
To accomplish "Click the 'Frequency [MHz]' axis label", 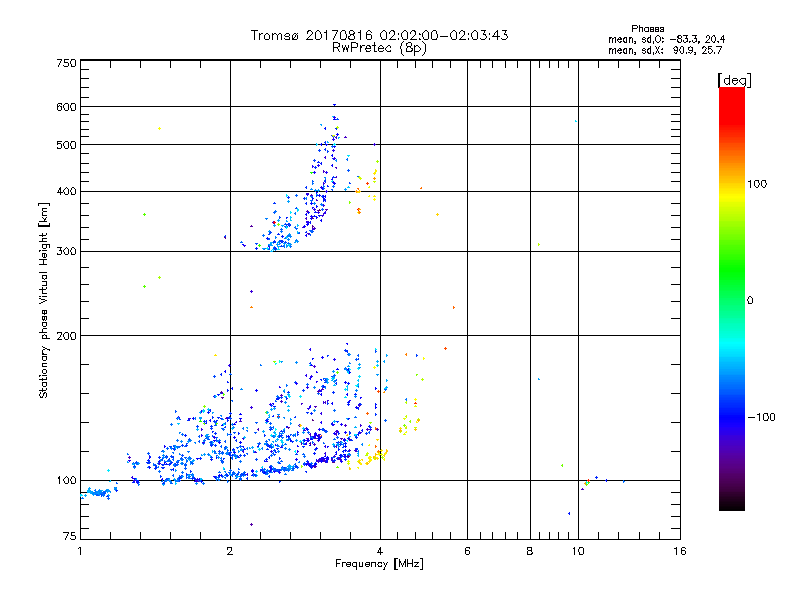I will (379, 564).
